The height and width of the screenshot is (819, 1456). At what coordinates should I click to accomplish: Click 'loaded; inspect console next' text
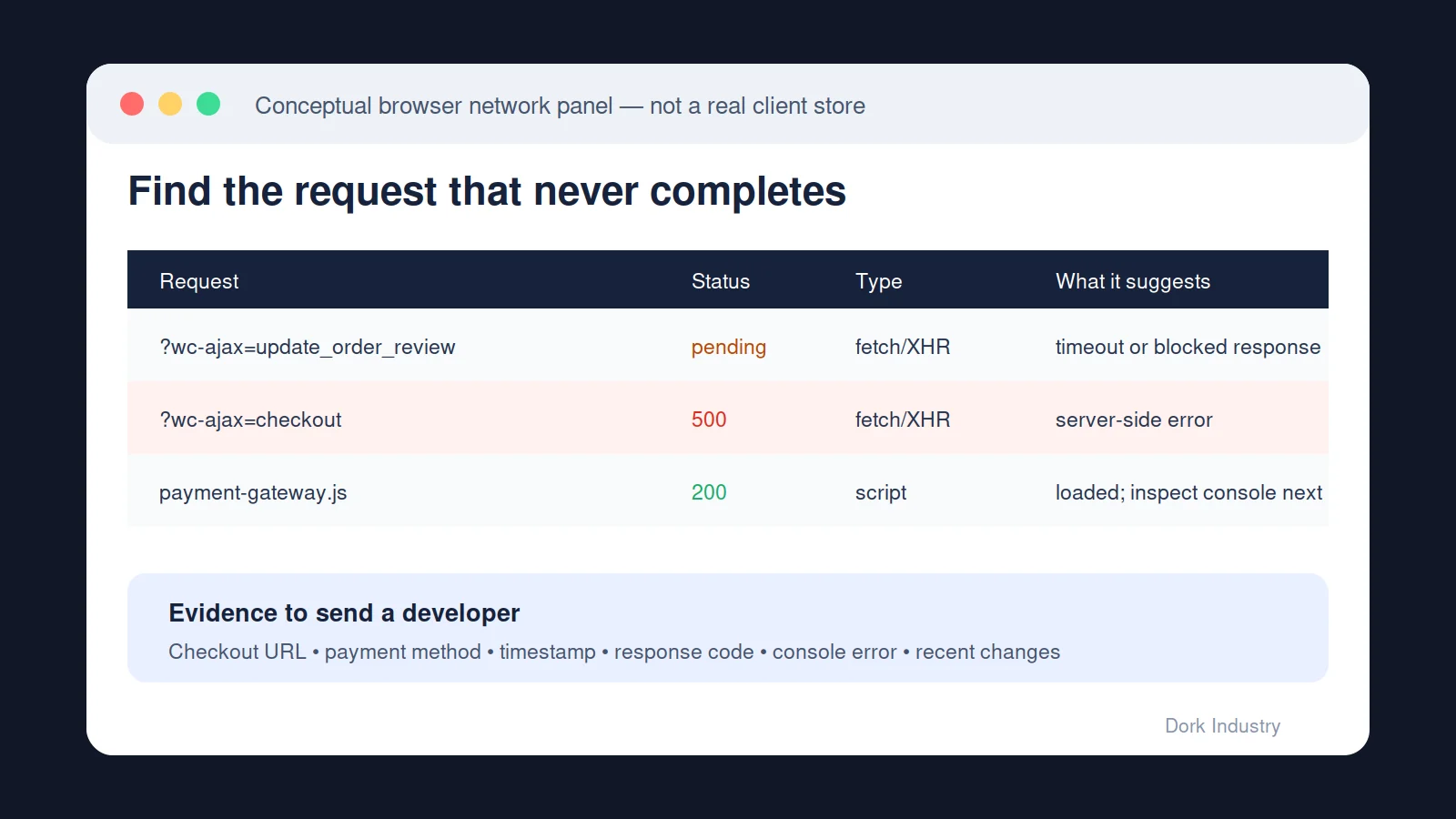click(x=1188, y=492)
